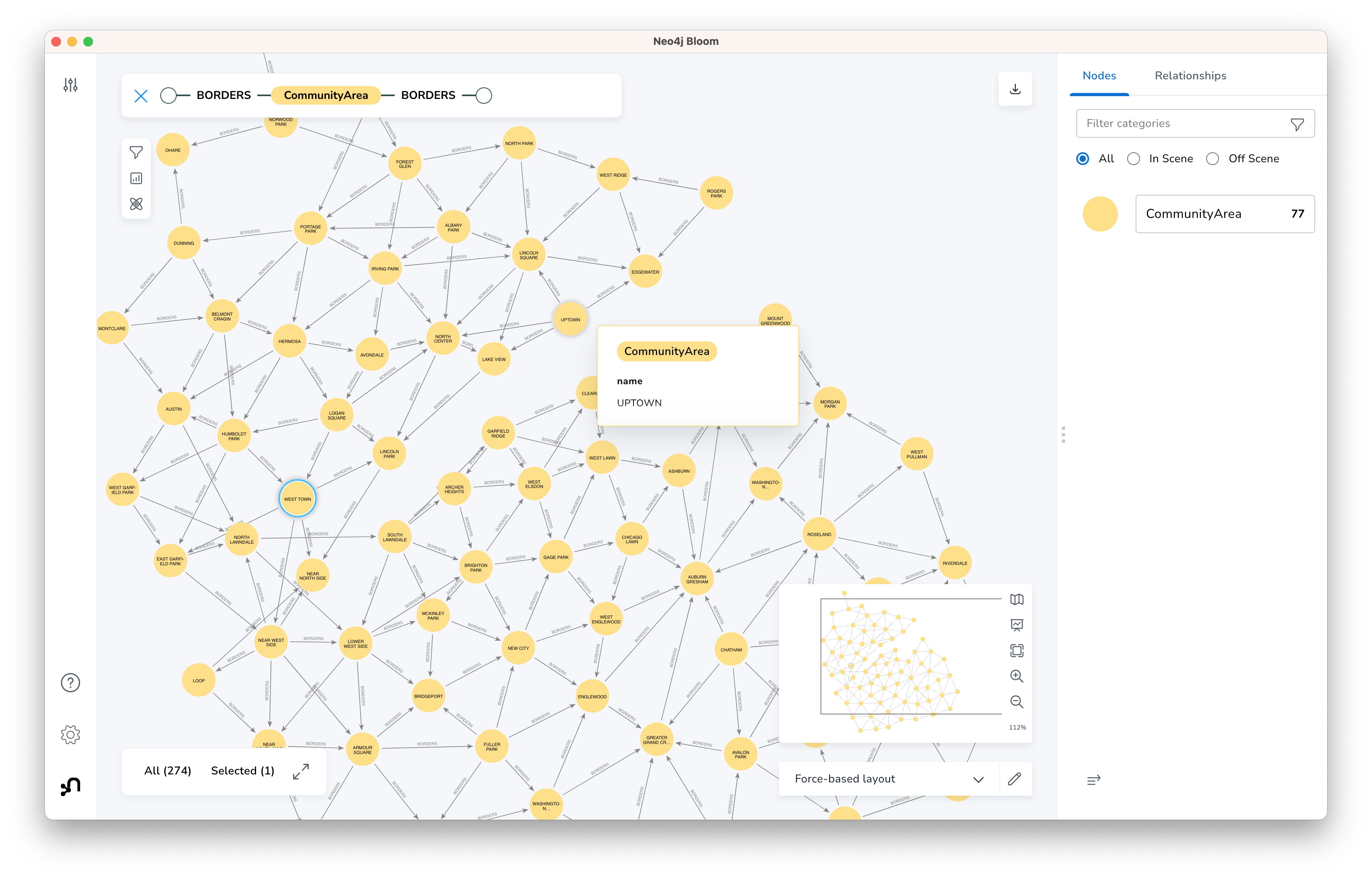
Task: Select the ASHBURN node
Action: point(678,471)
